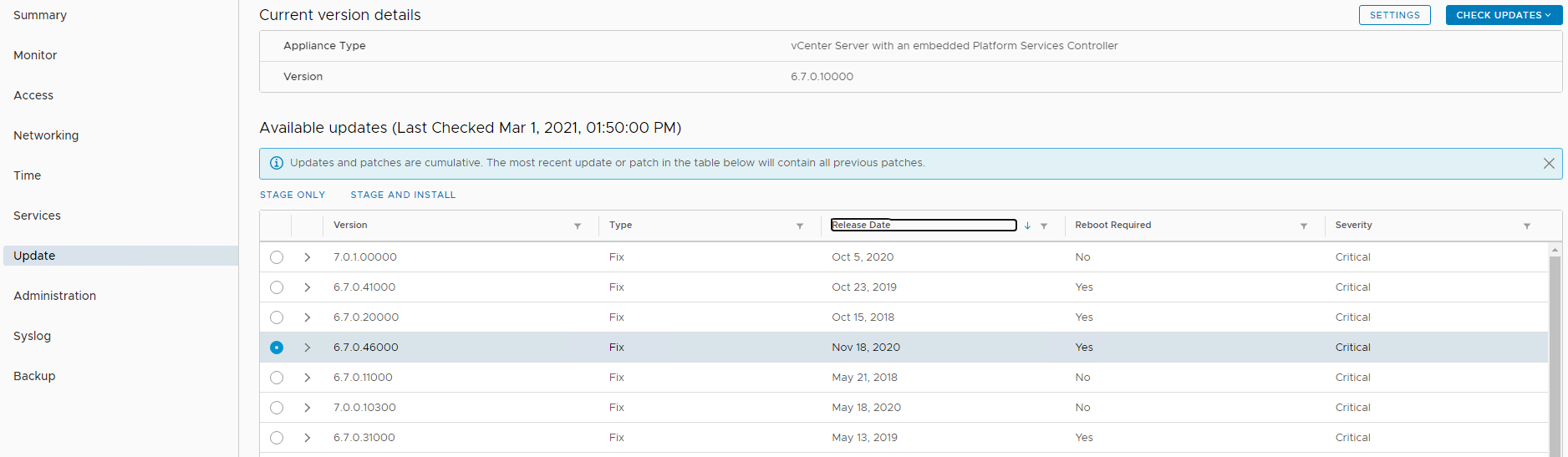The image size is (1568, 457).
Task: Expand details for version 6.7.0.41000
Action: coord(308,287)
